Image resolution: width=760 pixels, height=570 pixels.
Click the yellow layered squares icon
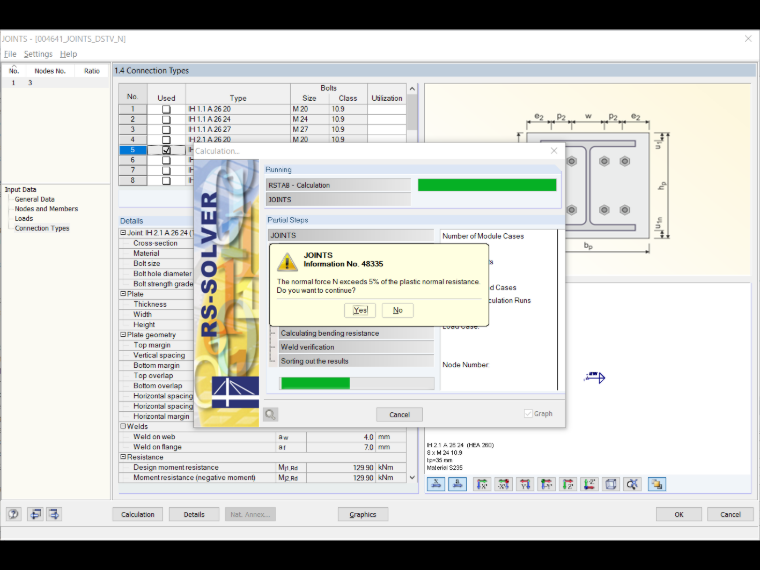point(657,484)
